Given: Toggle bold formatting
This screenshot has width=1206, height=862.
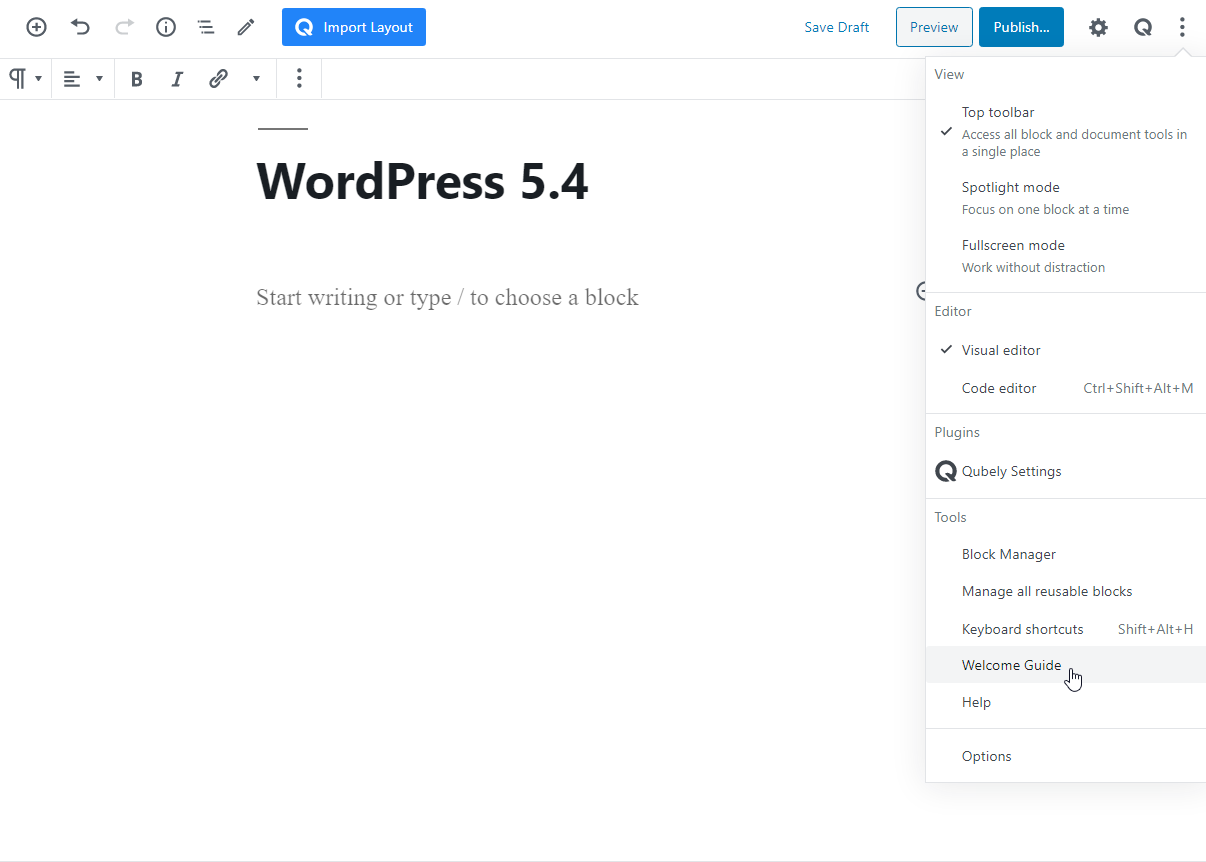Looking at the screenshot, I should (137, 79).
